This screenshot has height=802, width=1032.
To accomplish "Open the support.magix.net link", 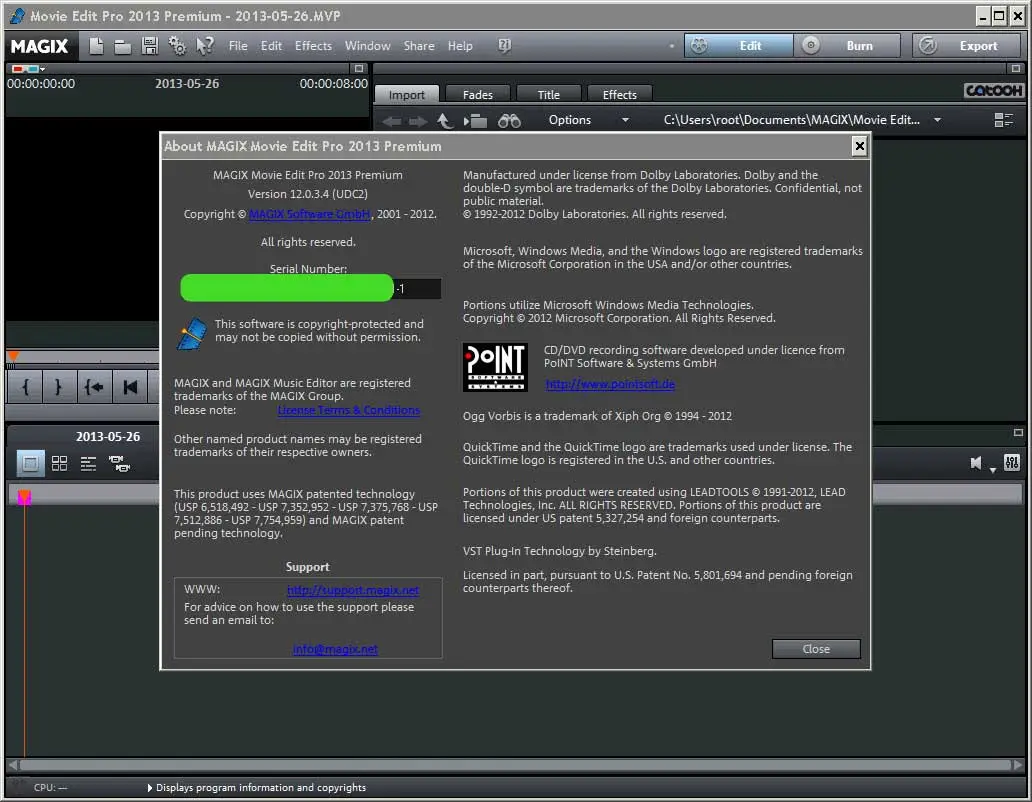I will pos(353,591).
